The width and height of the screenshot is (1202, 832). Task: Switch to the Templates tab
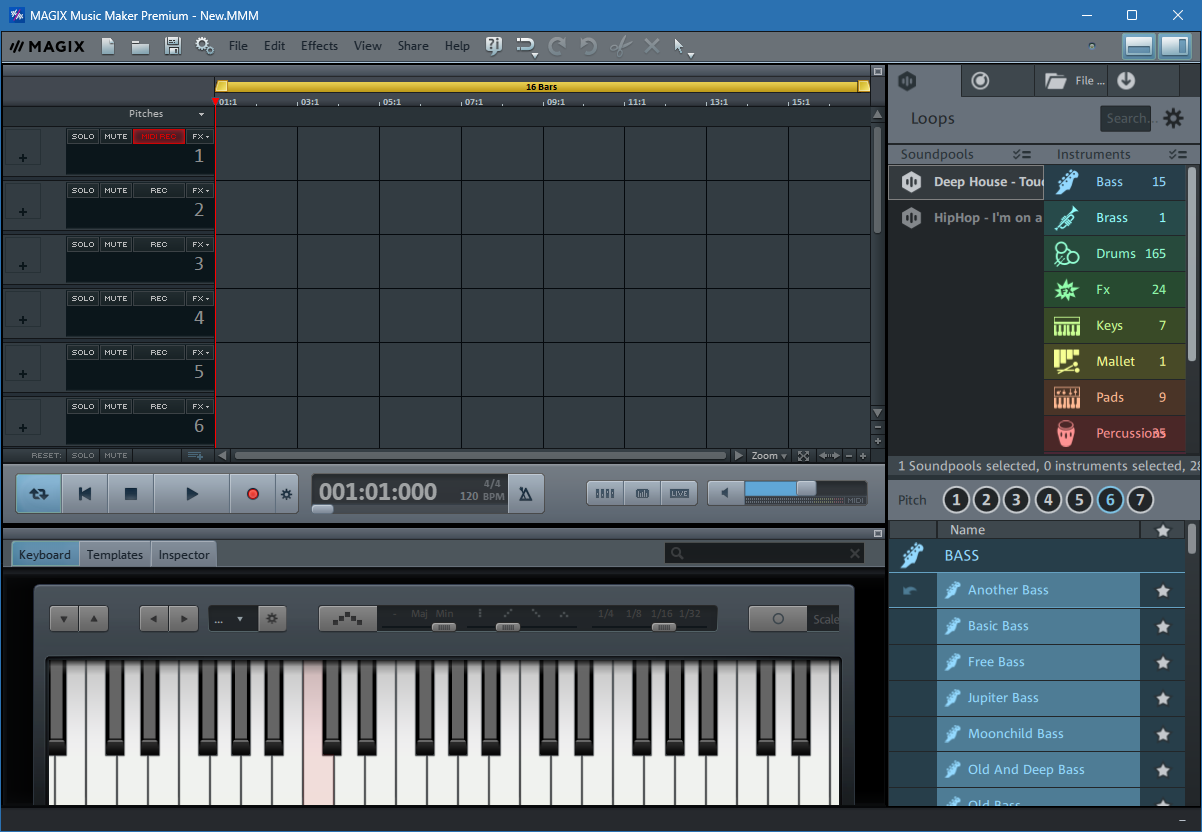(115, 554)
